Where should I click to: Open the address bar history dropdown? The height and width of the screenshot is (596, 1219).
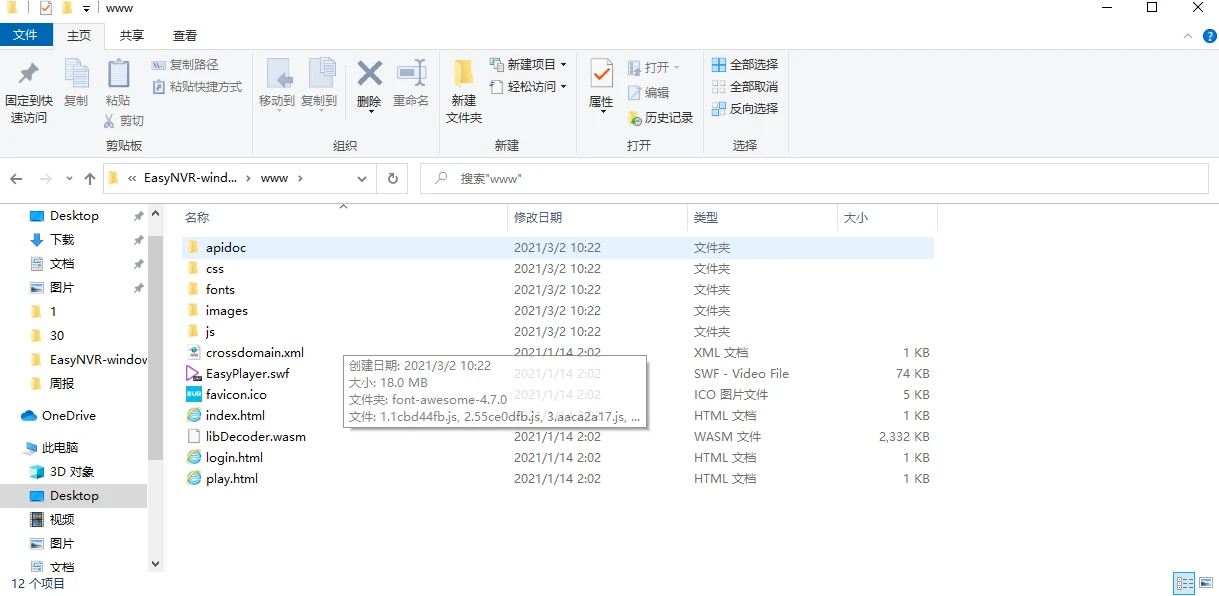[362, 179]
